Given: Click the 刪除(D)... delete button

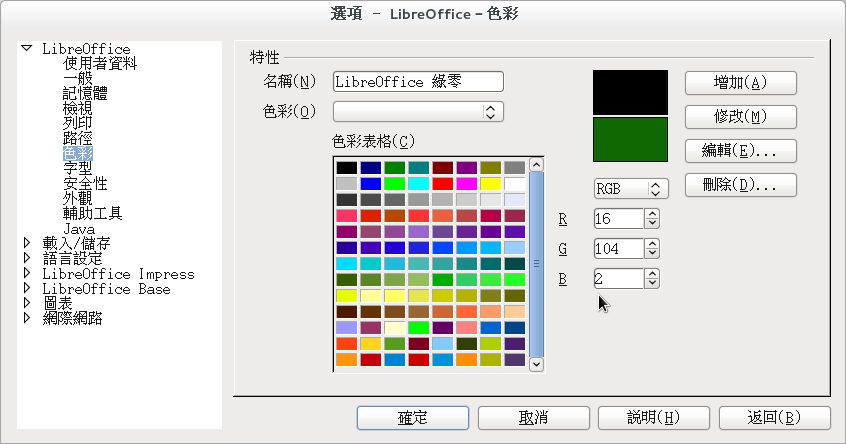Looking at the screenshot, I should (741, 185).
